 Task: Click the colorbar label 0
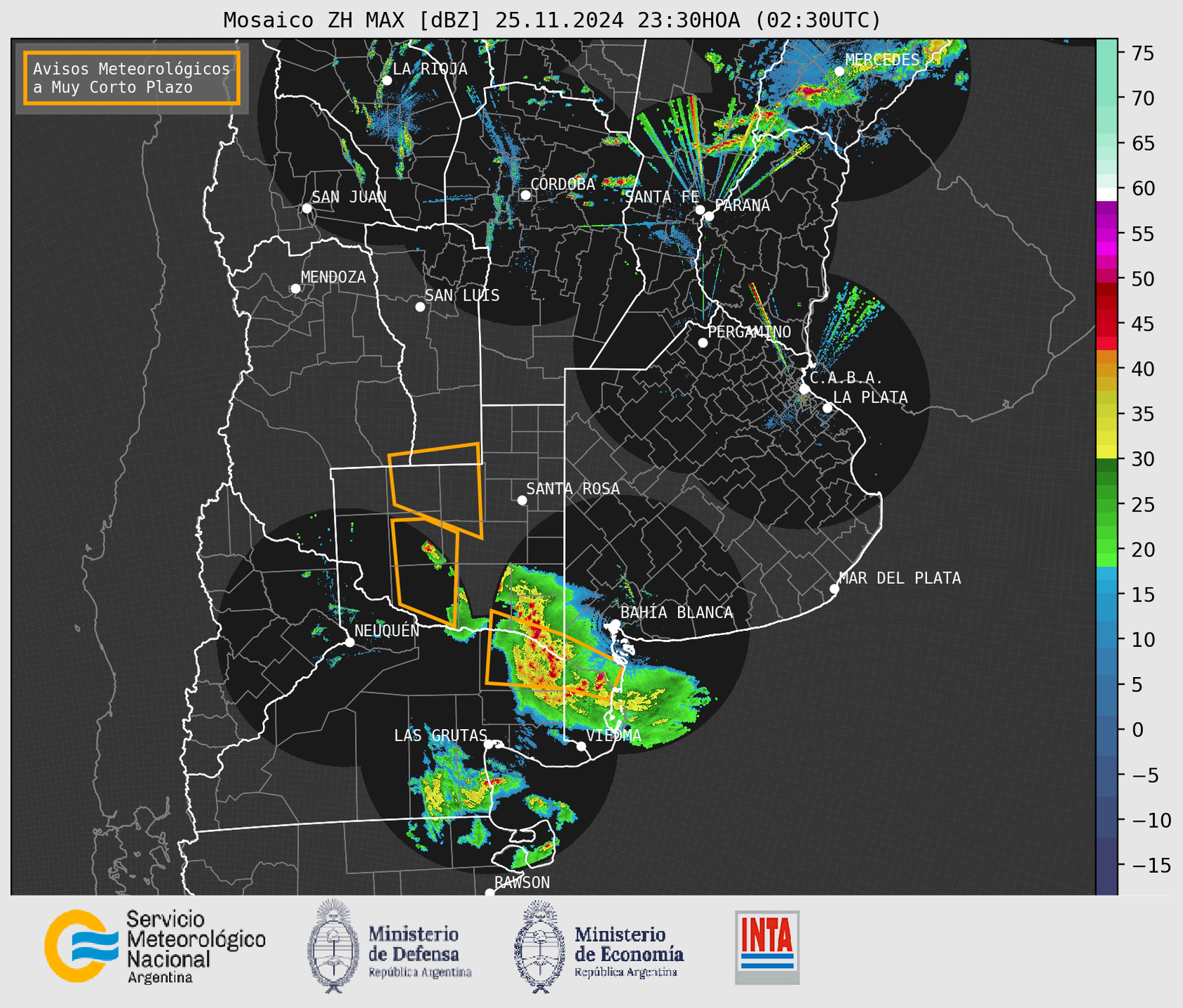pos(1137,730)
